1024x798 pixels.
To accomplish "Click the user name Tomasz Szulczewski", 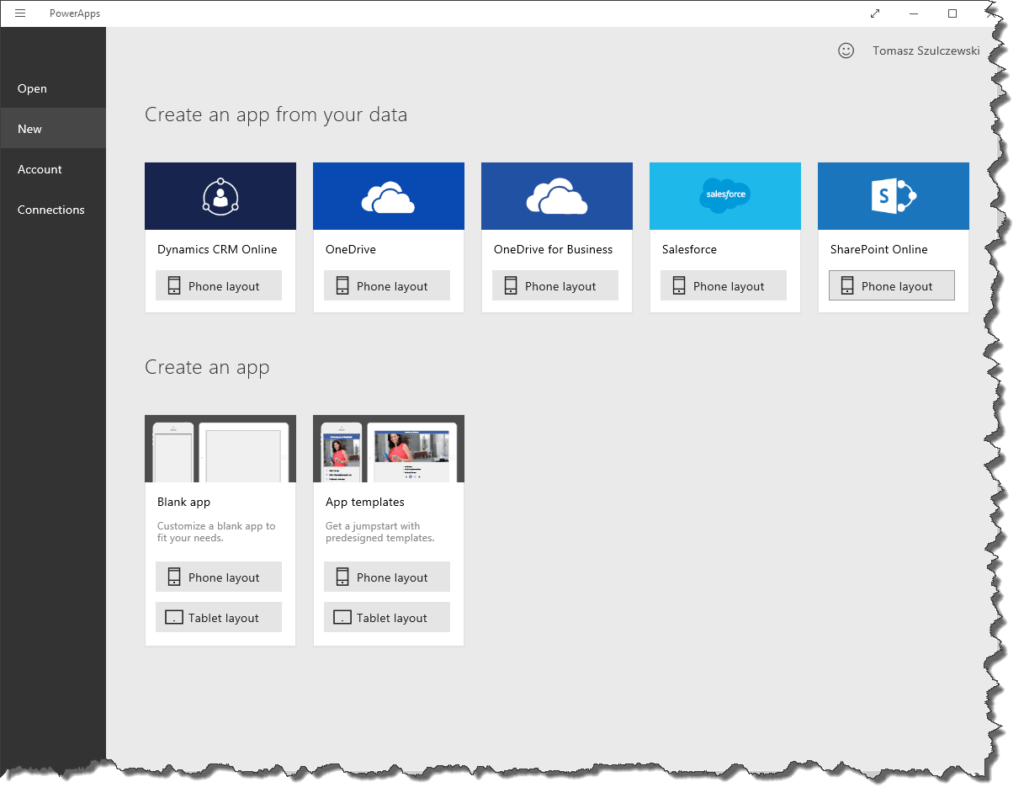I will [926, 51].
